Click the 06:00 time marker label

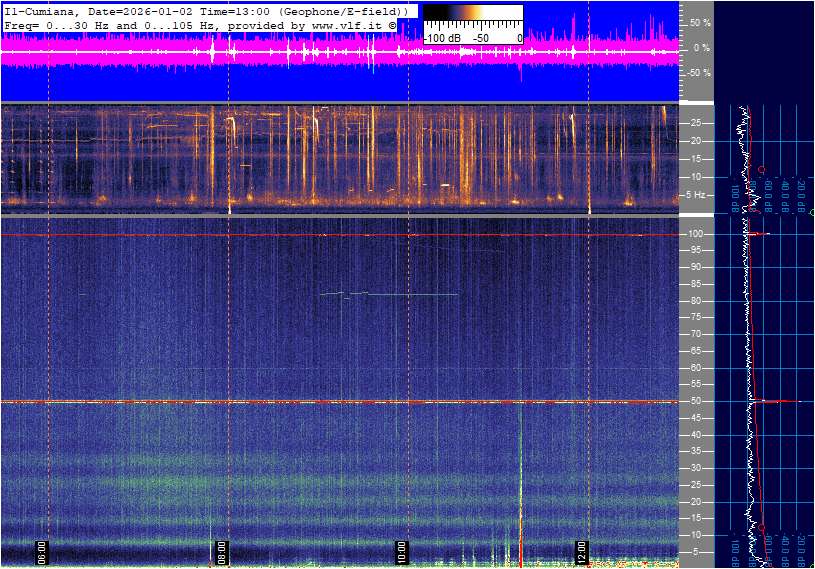(43, 550)
